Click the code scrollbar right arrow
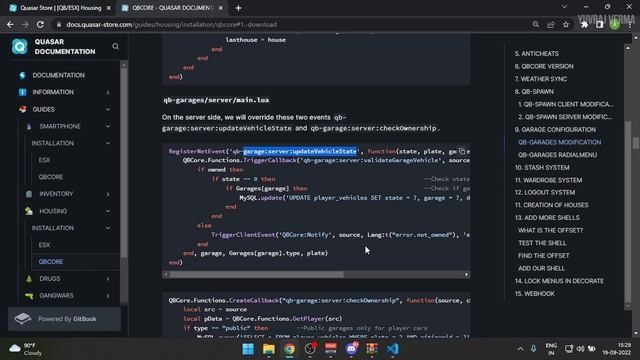 [x=467, y=275]
